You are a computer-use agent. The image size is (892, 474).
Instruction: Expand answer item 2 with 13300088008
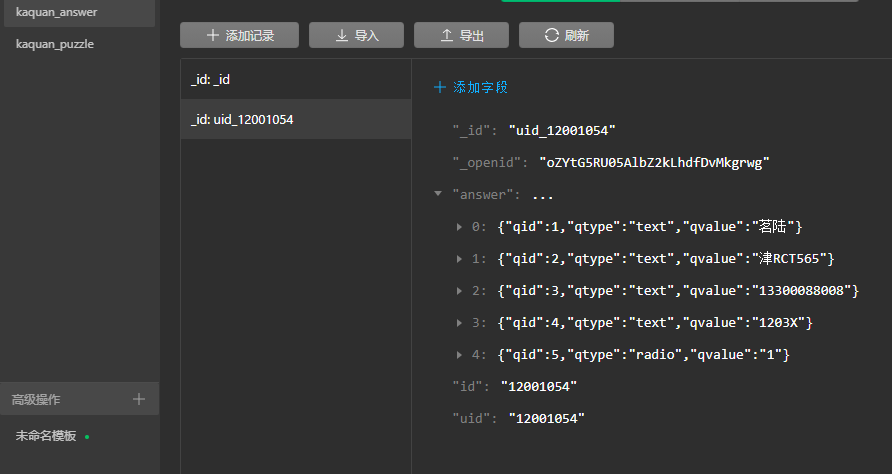pos(459,290)
